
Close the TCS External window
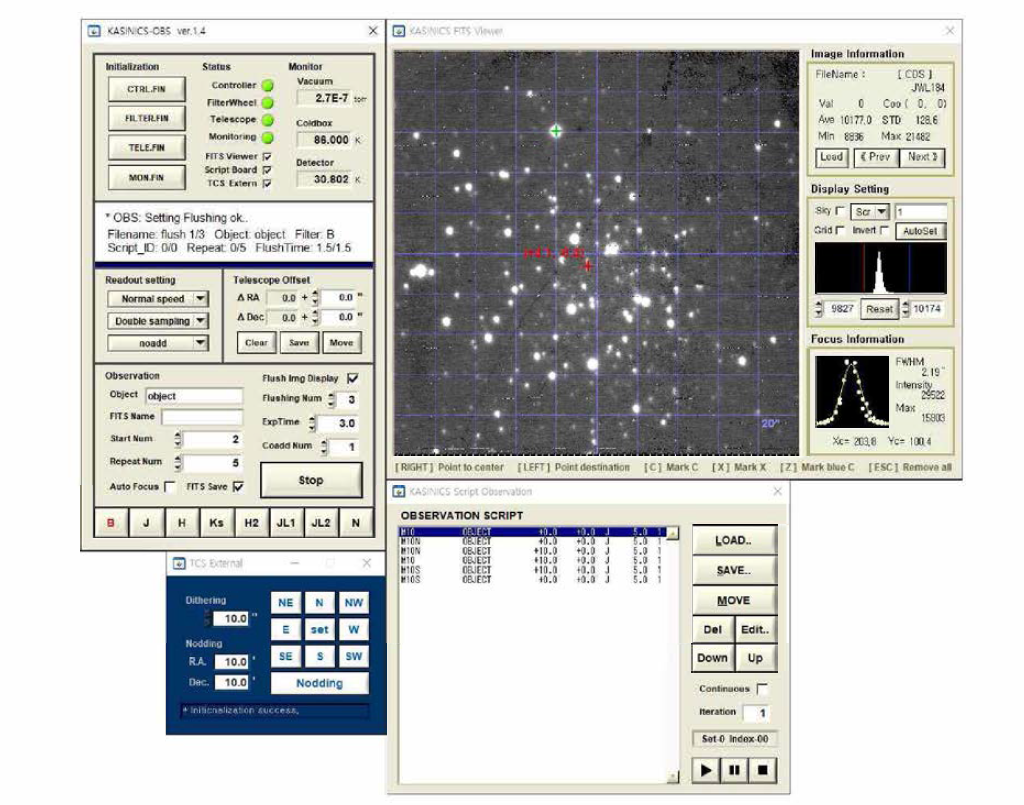(366, 563)
